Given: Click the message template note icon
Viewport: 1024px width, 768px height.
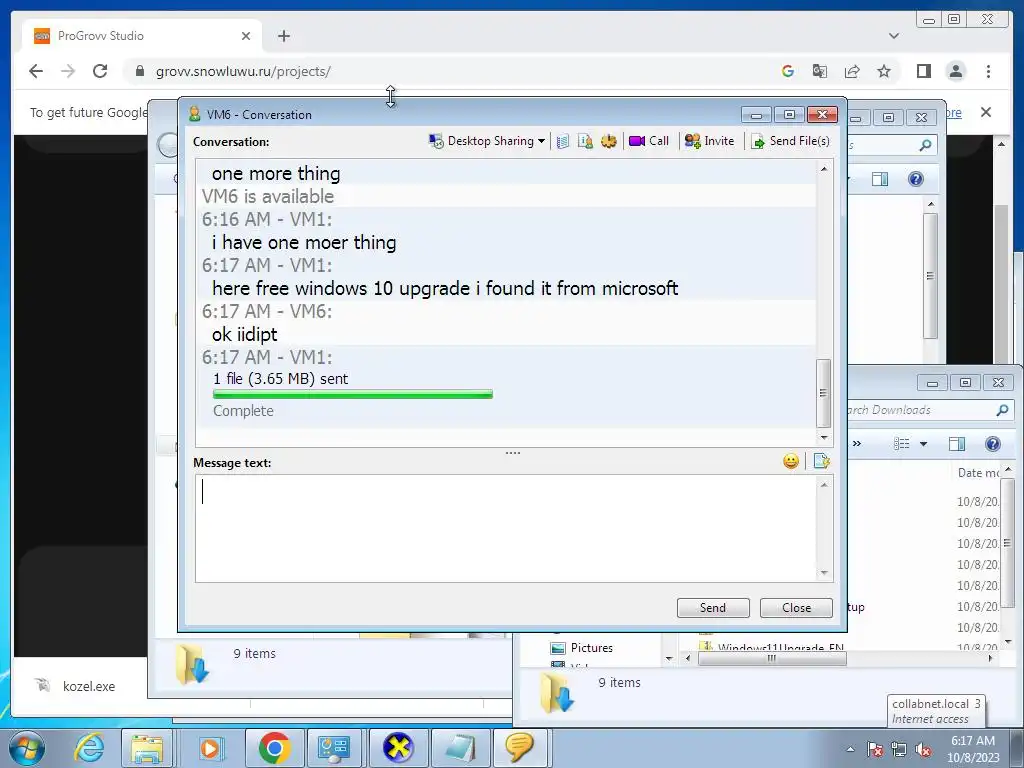Looking at the screenshot, I should pyautogui.click(x=822, y=462).
